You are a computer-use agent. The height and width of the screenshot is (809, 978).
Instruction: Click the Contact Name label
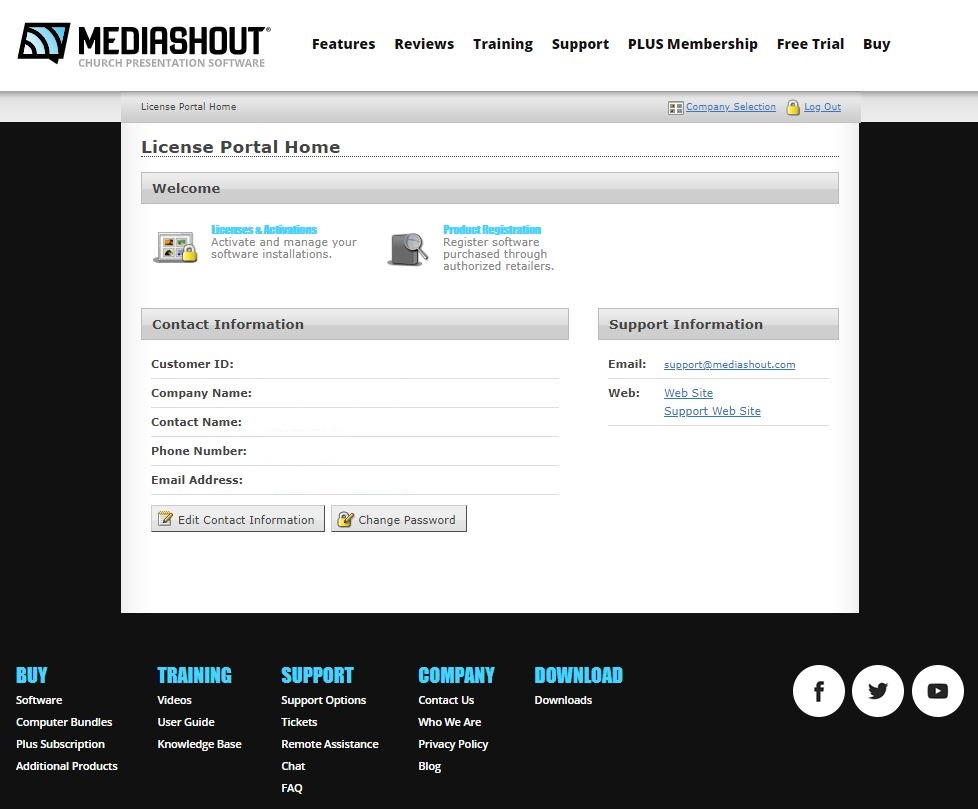click(x=196, y=422)
